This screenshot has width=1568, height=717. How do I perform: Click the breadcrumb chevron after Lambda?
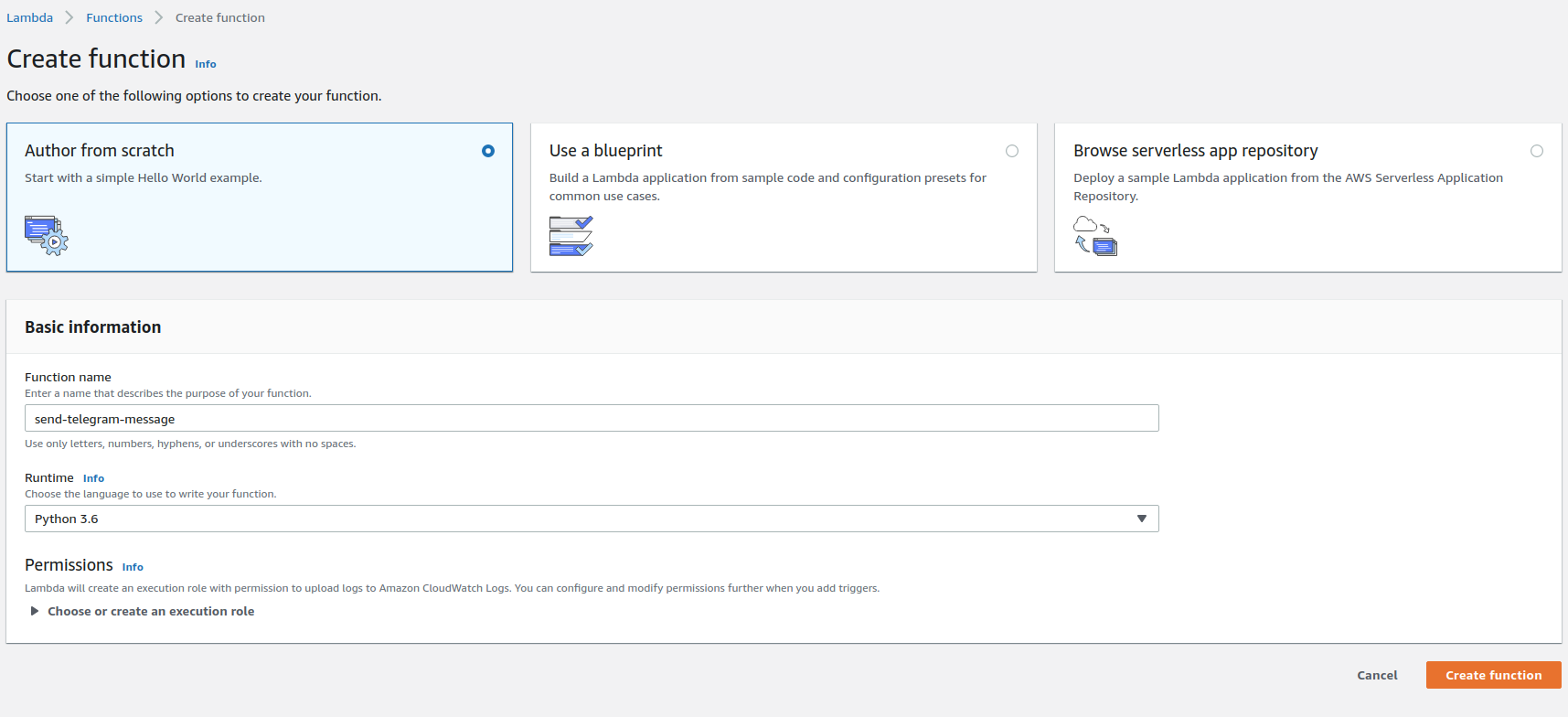tap(69, 18)
